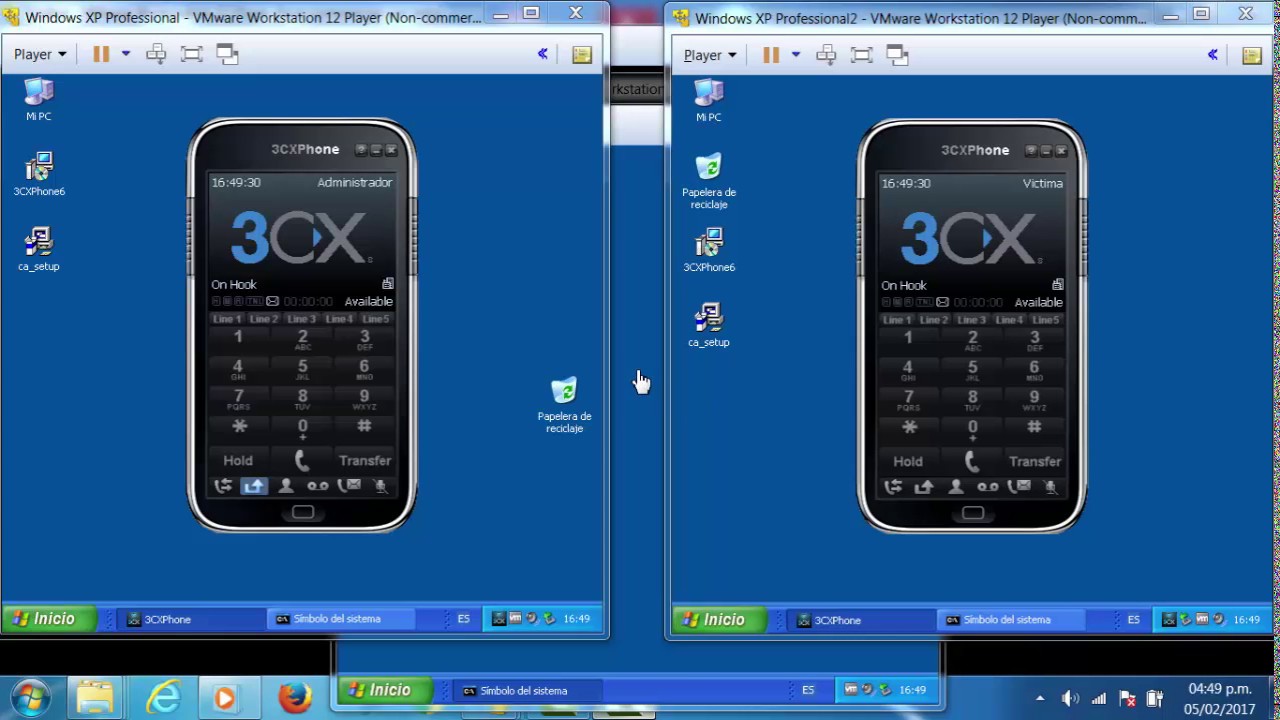Switch to Símbolo del sistema in Professional2 taskbar
Viewport: 1280px width, 720px height.
[1012, 620]
